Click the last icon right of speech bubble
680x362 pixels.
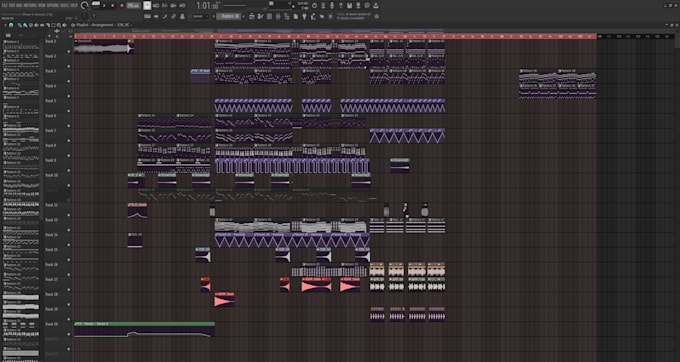[376, 6]
